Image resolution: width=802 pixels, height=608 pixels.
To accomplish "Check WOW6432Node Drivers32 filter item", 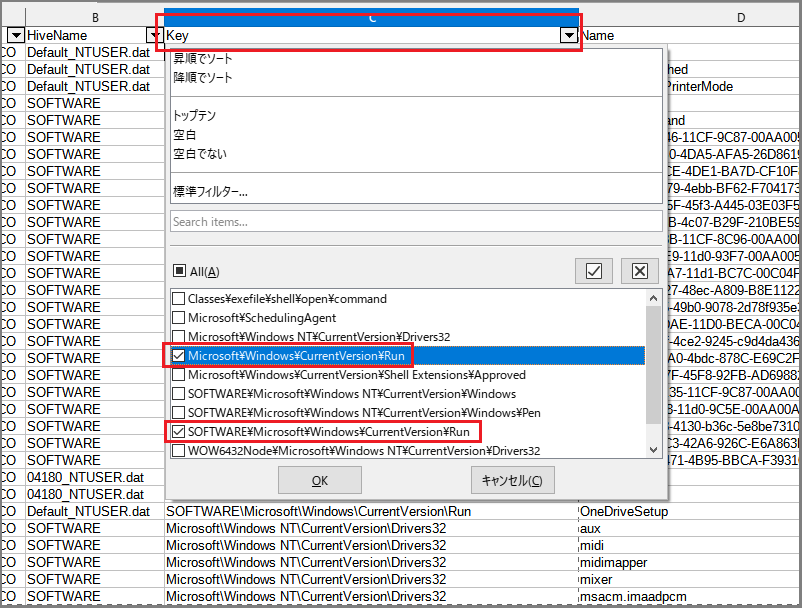I will coord(179,451).
